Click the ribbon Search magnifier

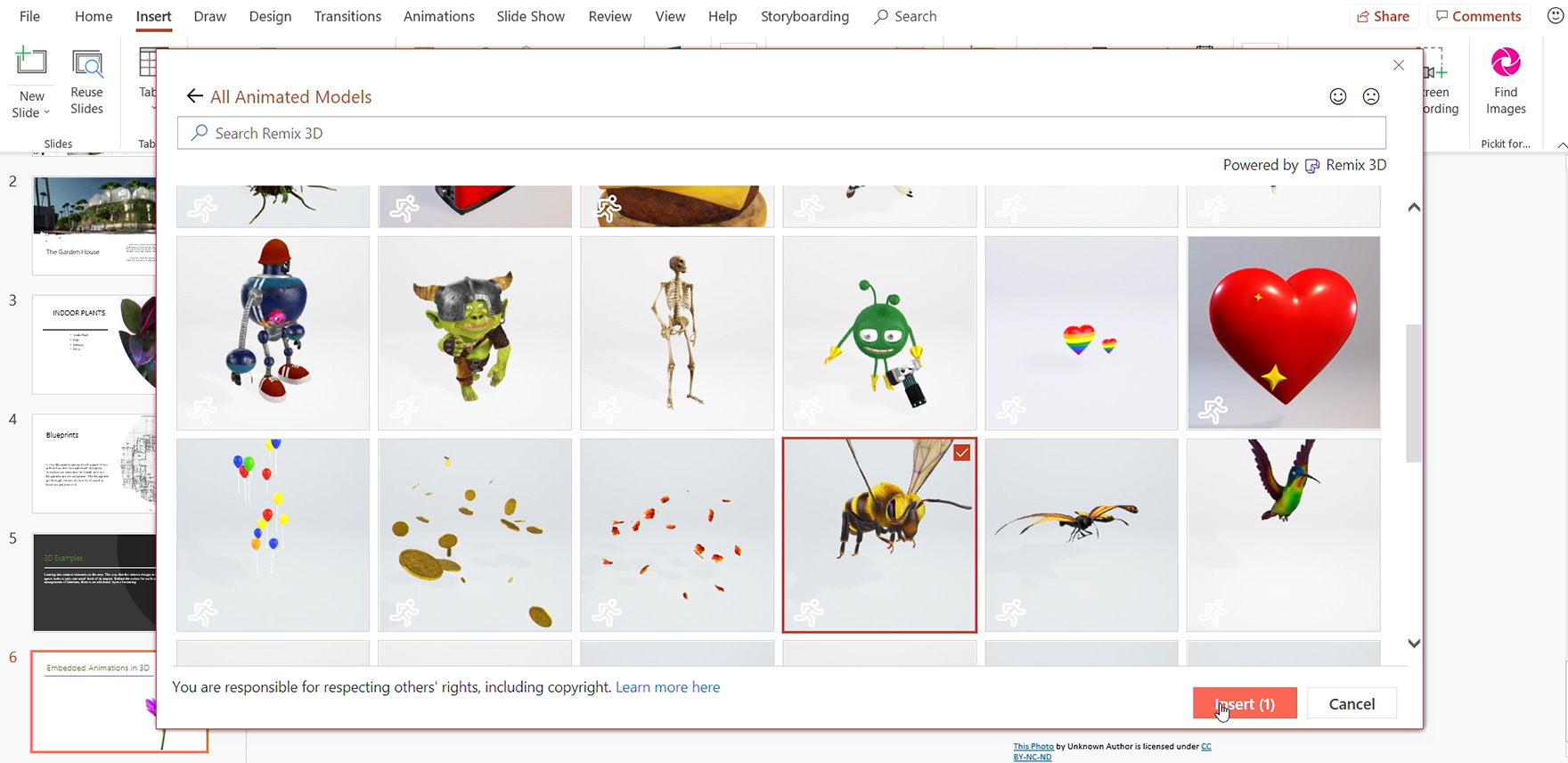[x=881, y=16]
